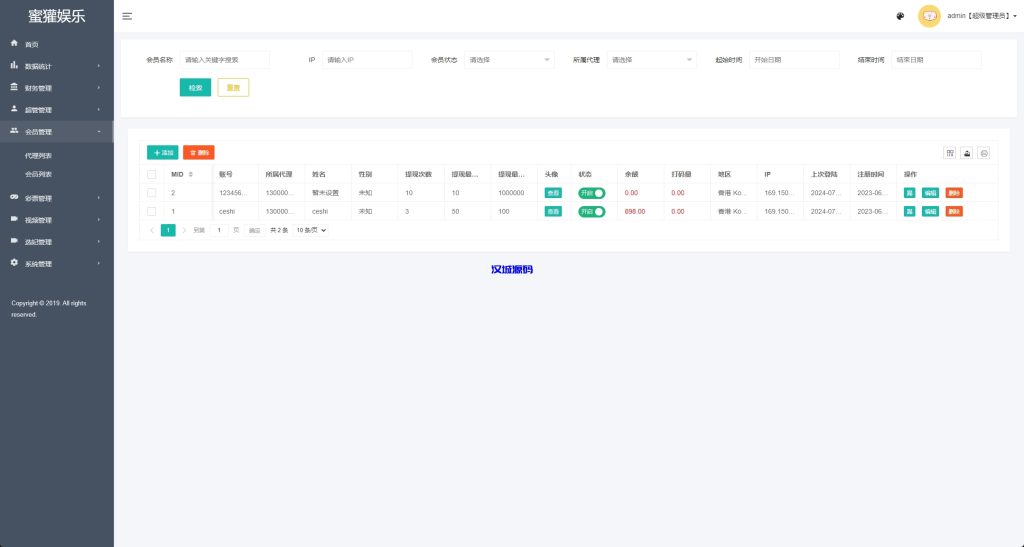Open the theme color palette icon

click(900, 16)
